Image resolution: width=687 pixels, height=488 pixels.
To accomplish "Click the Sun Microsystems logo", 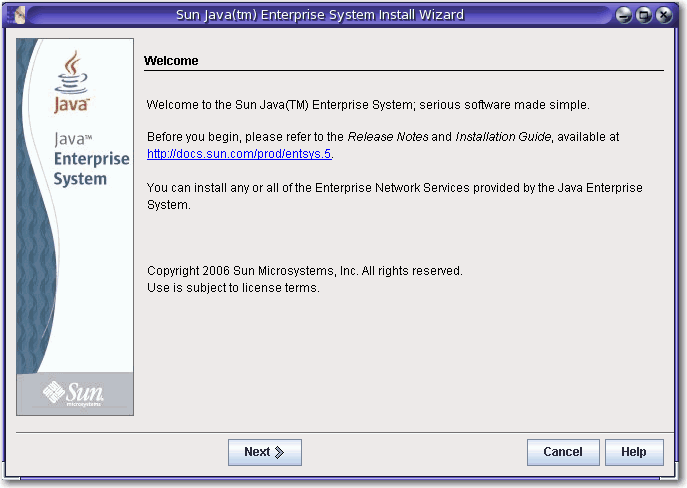I will pyautogui.click(x=74, y=393).
